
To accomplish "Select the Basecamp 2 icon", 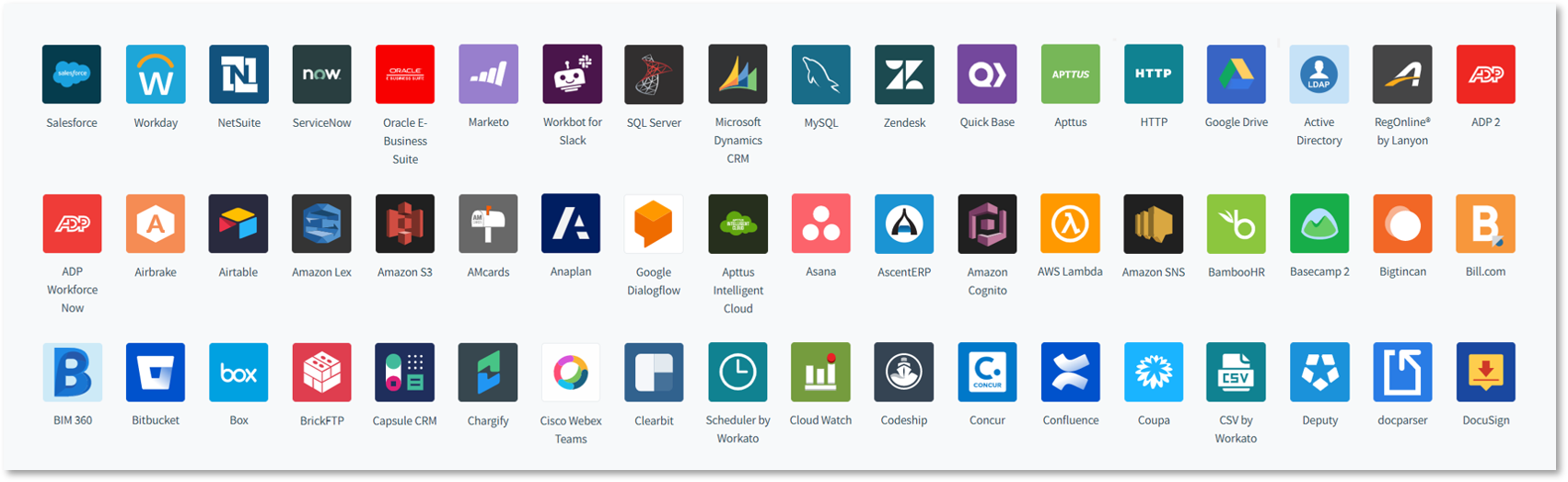I will (x=1319, y=224).
